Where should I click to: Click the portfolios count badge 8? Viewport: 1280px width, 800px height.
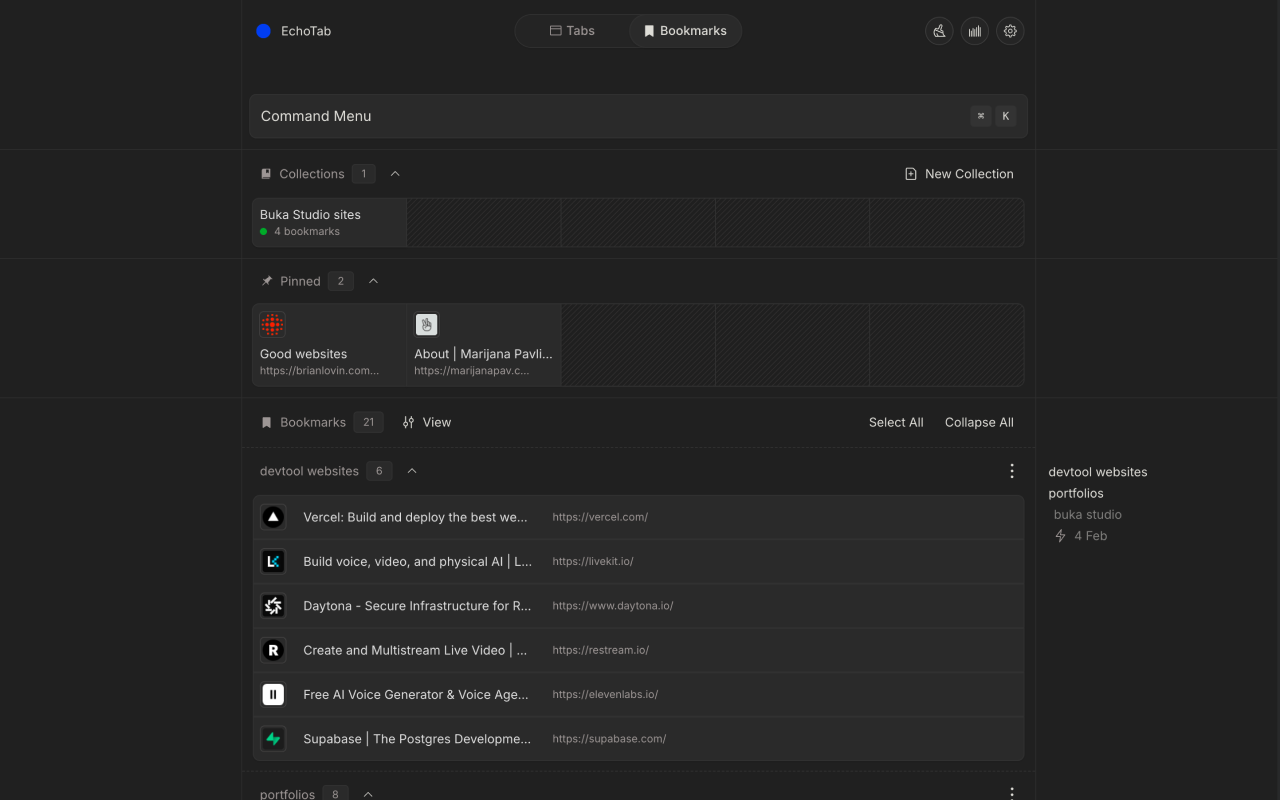click(x=335, y=794)
